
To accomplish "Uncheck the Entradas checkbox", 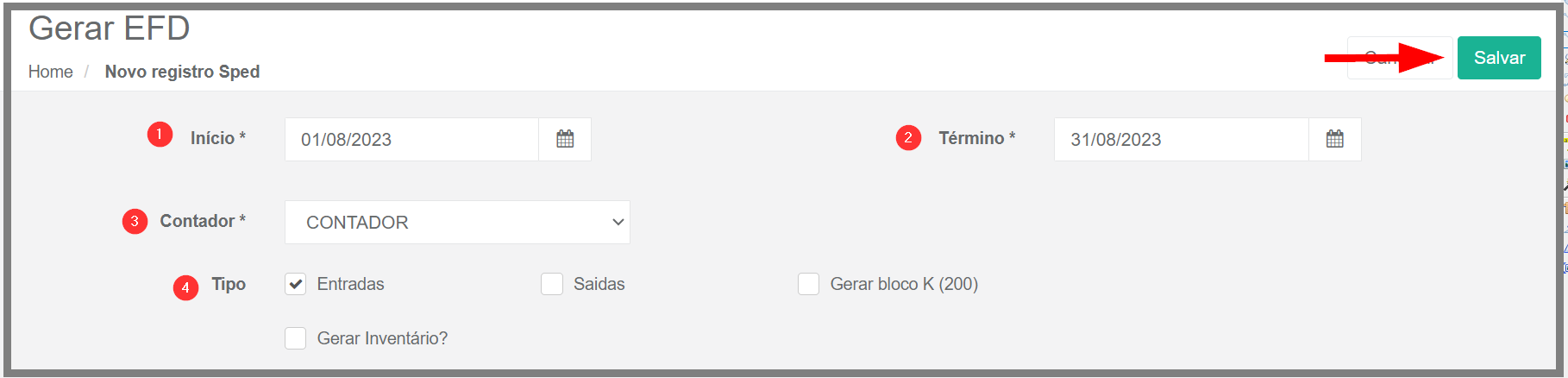I will click(x=296, y=284).
